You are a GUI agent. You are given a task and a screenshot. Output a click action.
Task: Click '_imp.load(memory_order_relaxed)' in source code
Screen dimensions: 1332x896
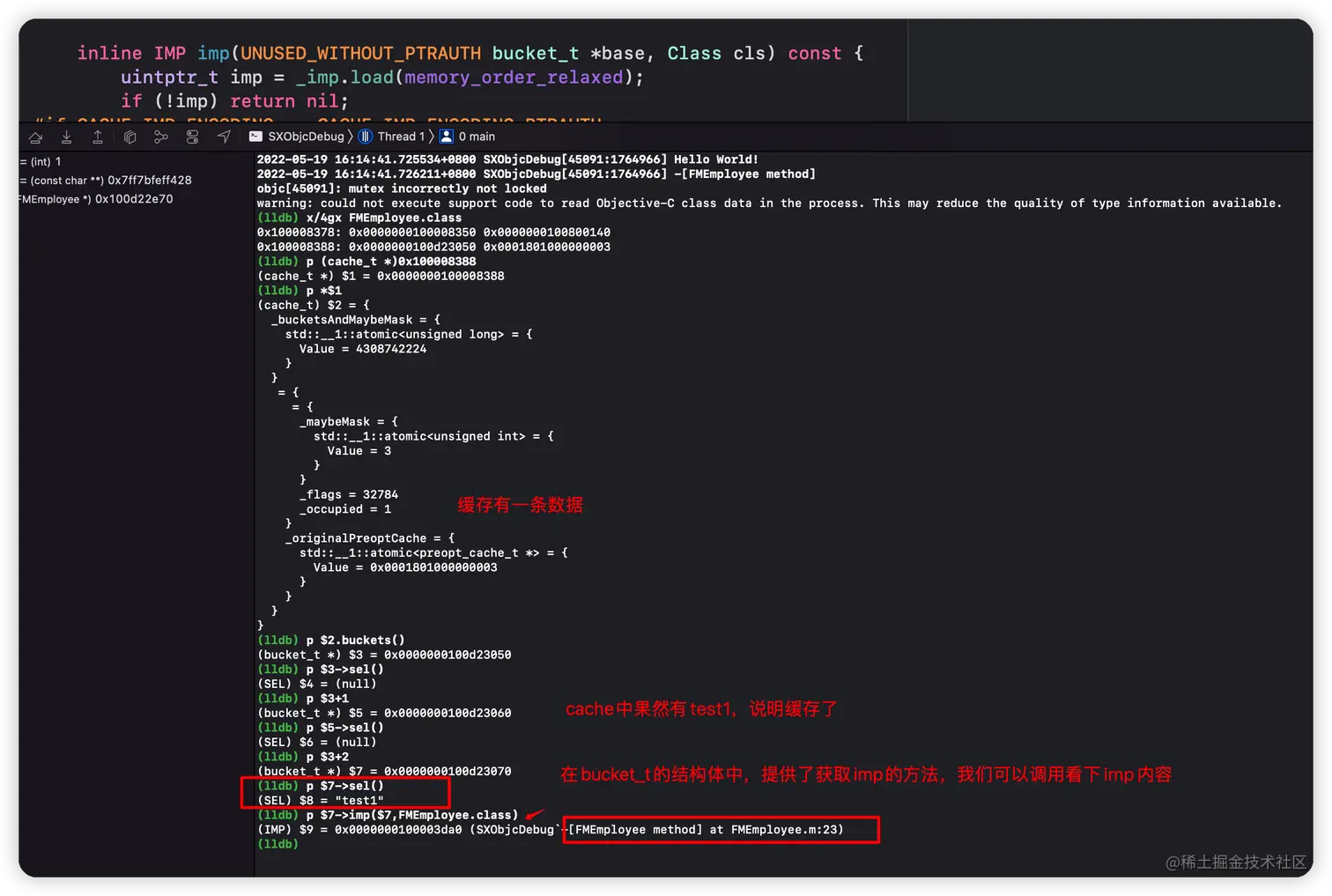(x=463, y=78)
